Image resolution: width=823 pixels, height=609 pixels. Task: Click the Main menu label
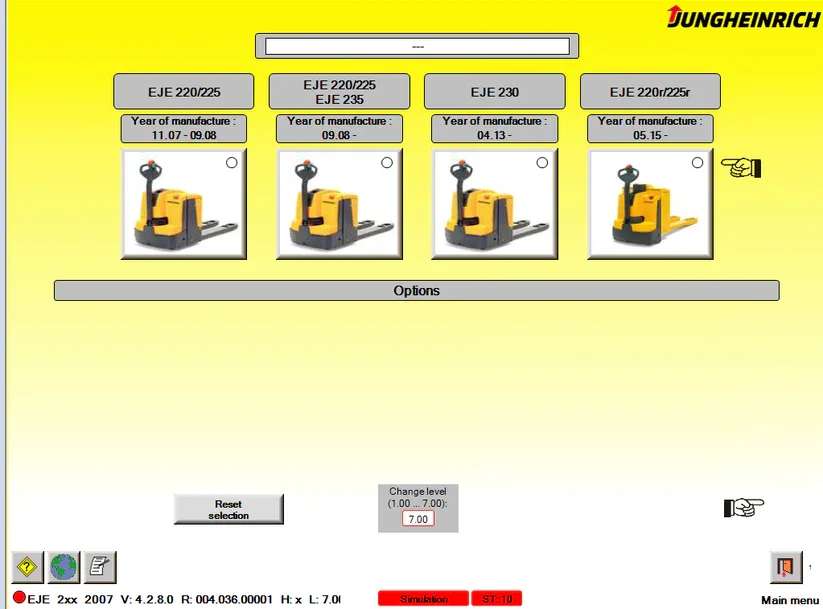787,599
